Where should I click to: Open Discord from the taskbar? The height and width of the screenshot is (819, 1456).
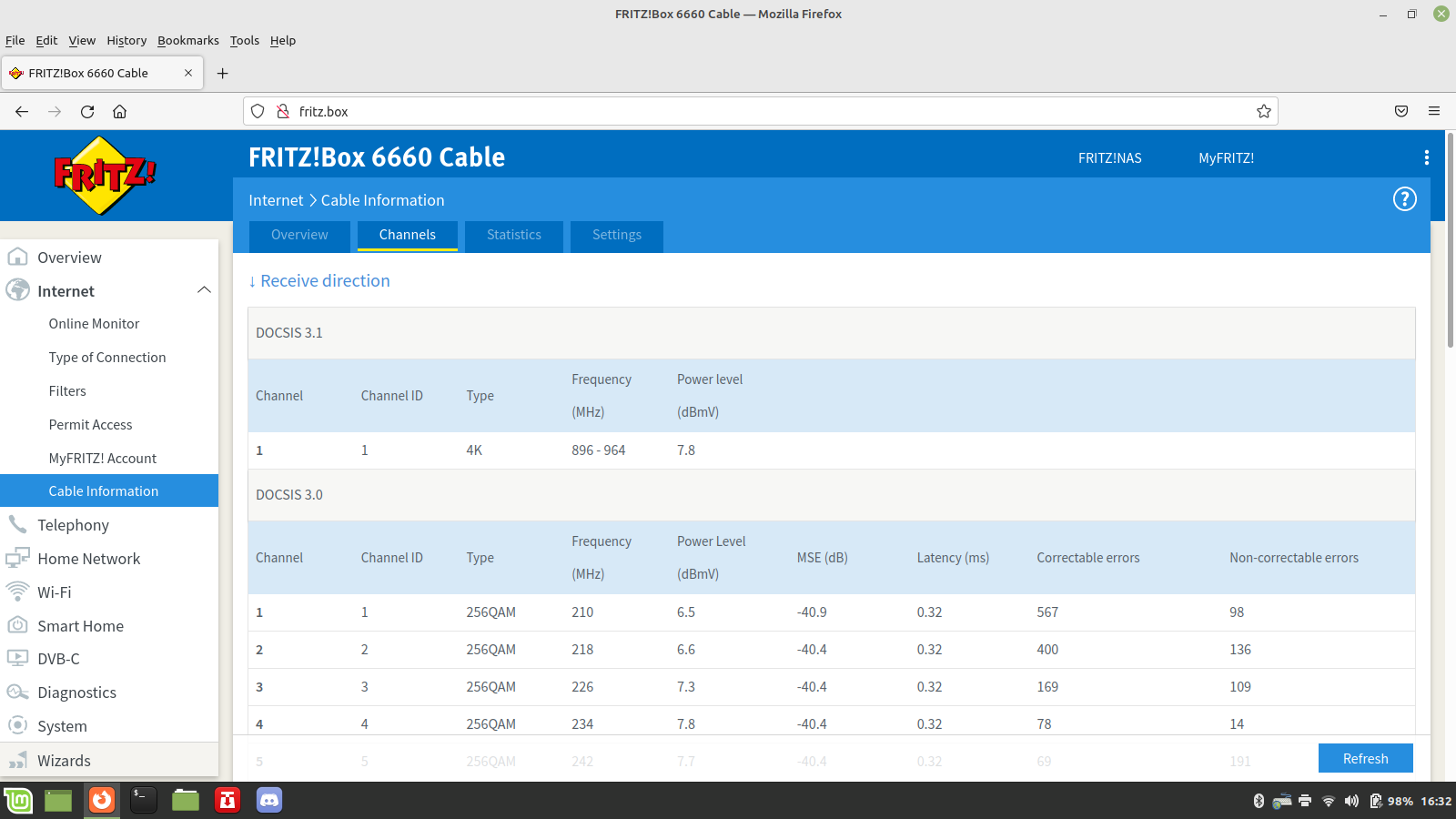(269, 800)
